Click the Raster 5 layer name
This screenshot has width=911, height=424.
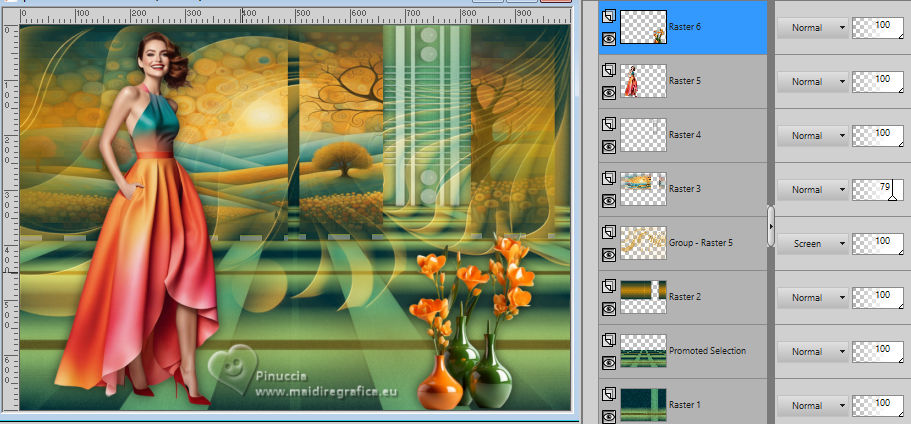click(684, 81)
